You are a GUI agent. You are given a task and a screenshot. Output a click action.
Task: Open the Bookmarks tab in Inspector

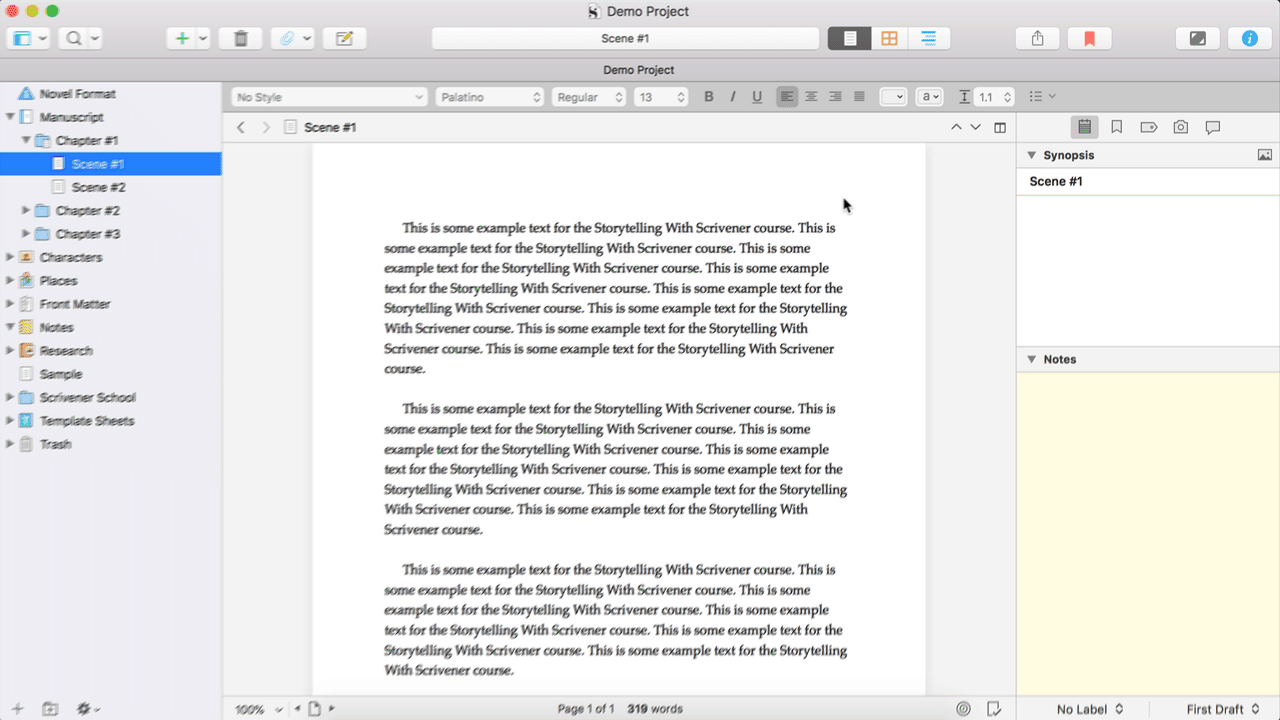[x=1117, y=127]
